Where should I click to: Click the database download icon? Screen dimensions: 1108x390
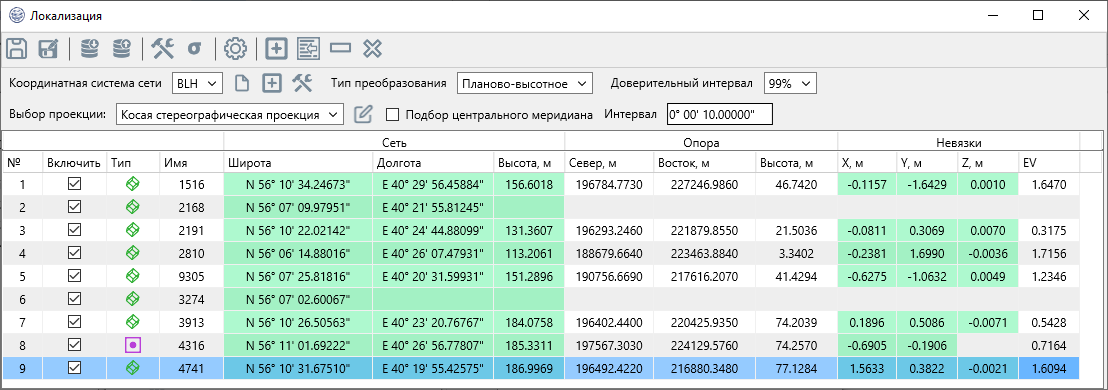[90, 48]
